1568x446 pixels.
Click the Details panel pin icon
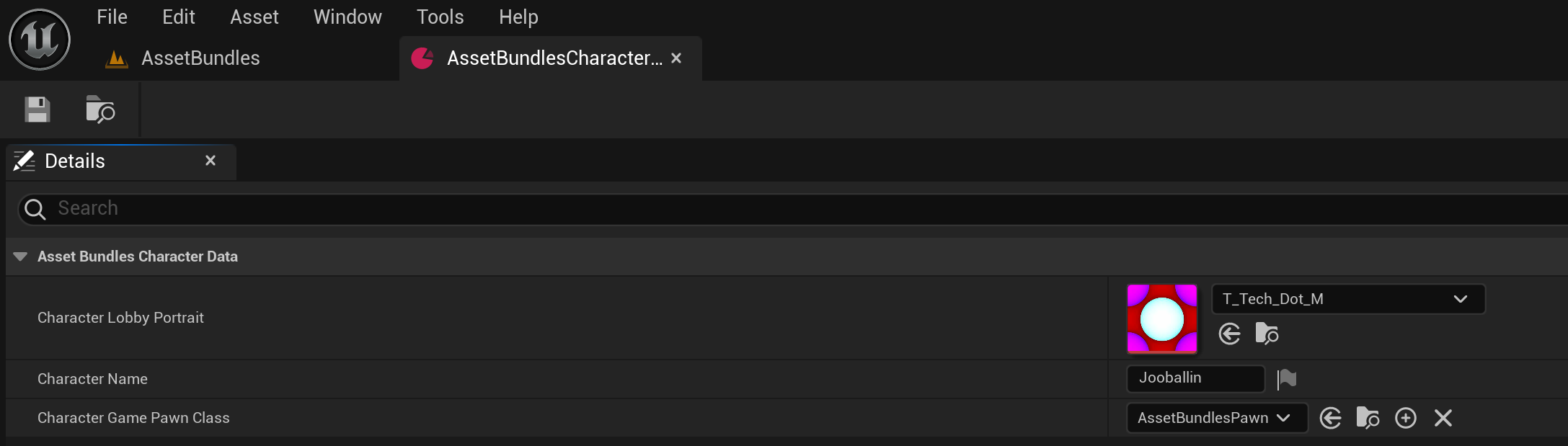24,161
